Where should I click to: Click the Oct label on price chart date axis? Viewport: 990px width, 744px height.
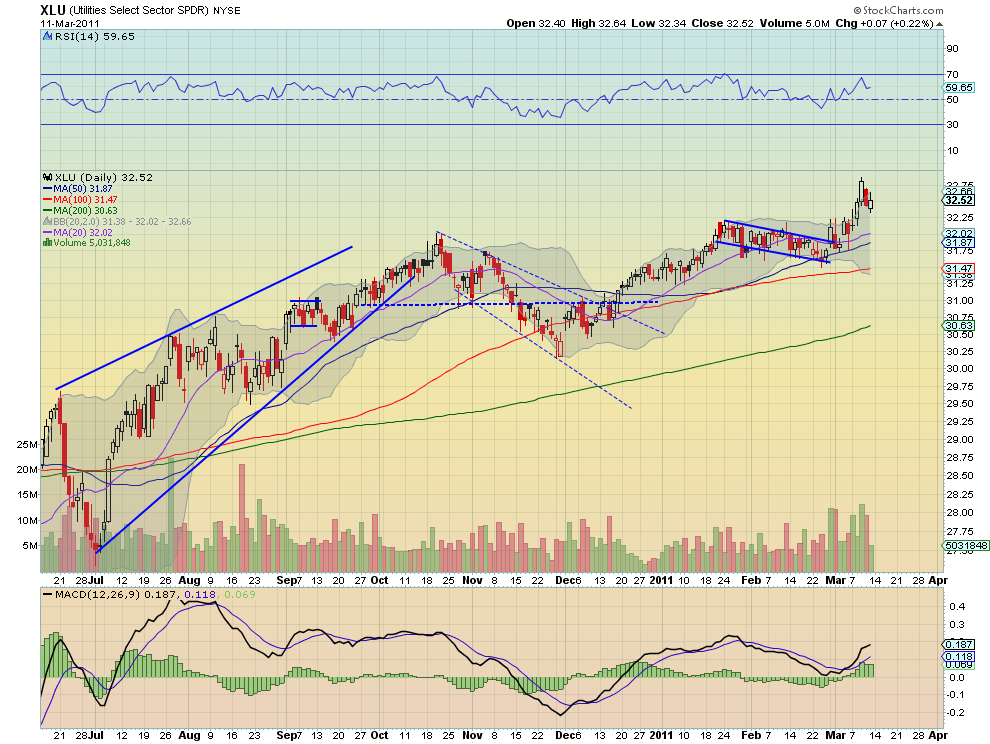379,580
